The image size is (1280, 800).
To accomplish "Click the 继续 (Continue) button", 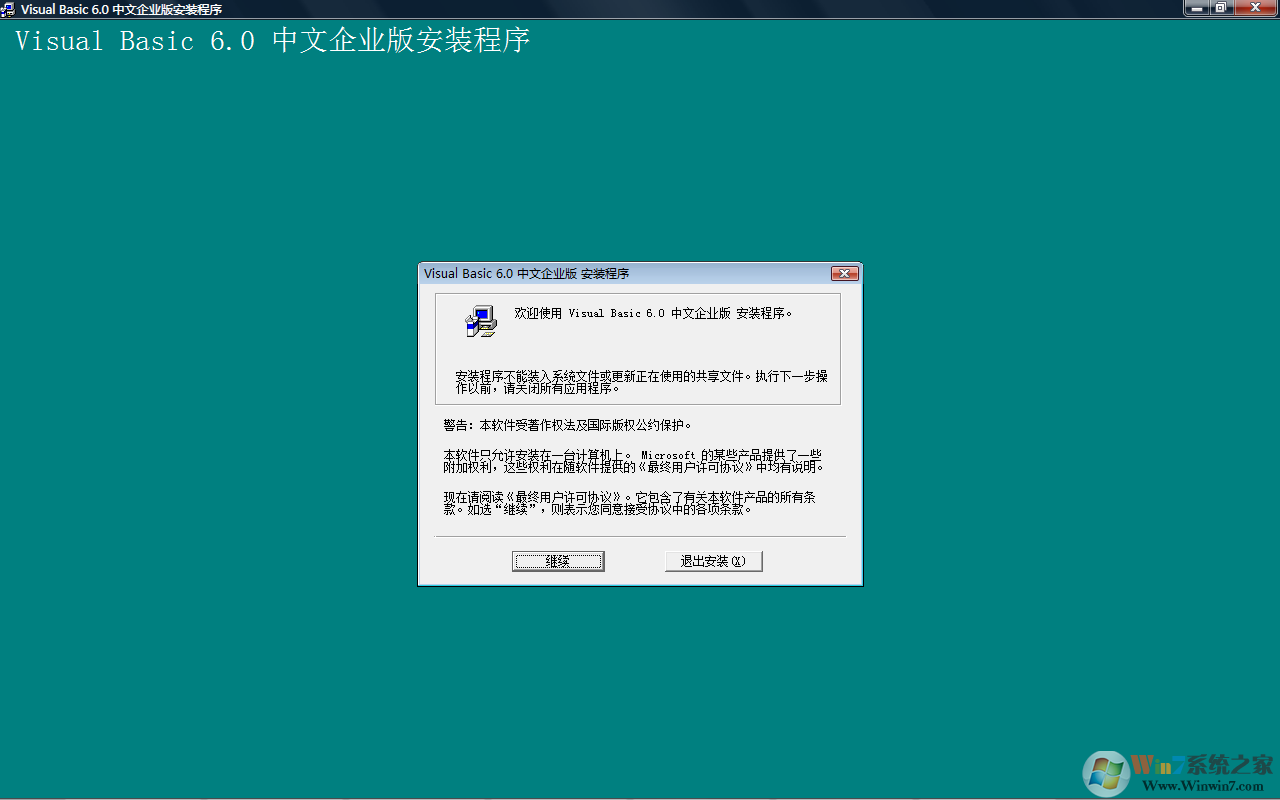I will pos(557,561).
